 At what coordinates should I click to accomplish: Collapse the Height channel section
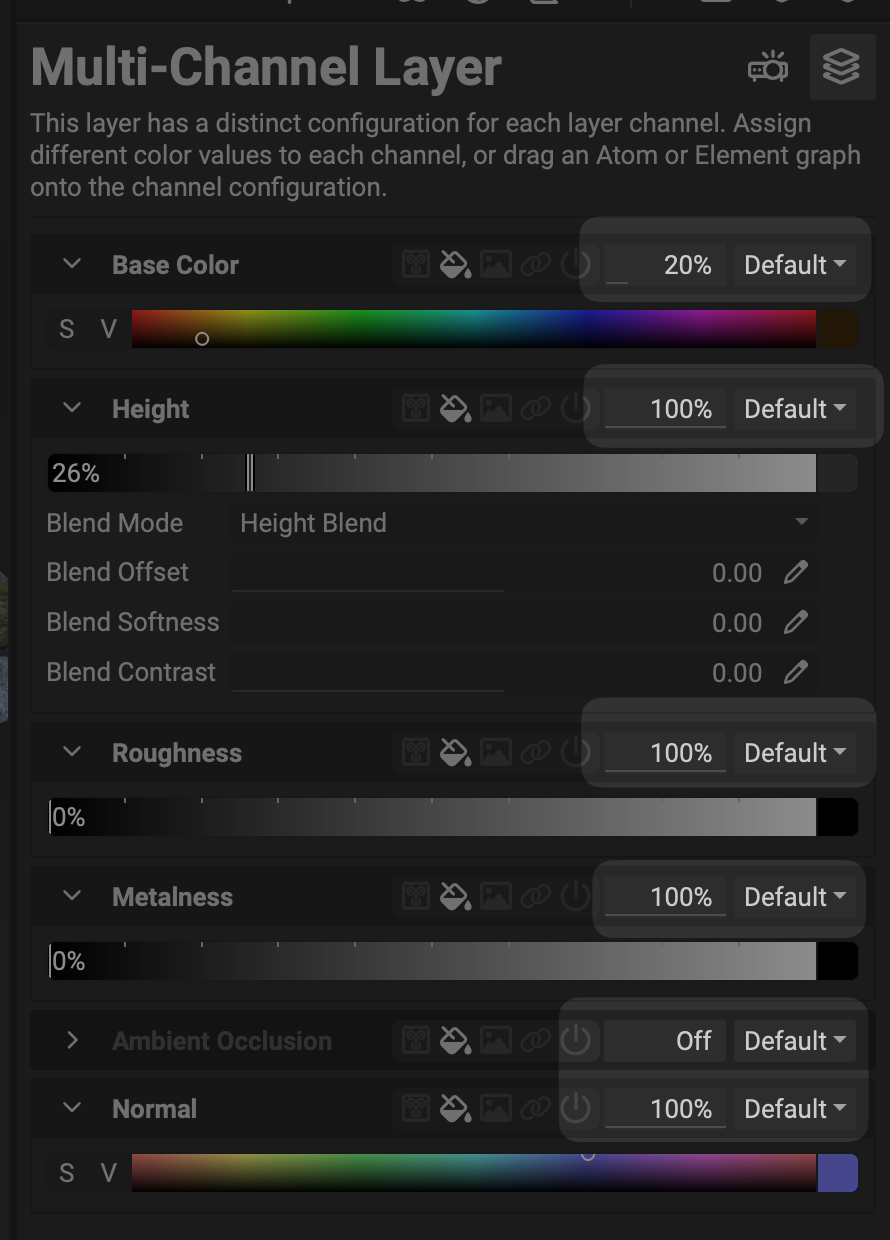(72, 409)
